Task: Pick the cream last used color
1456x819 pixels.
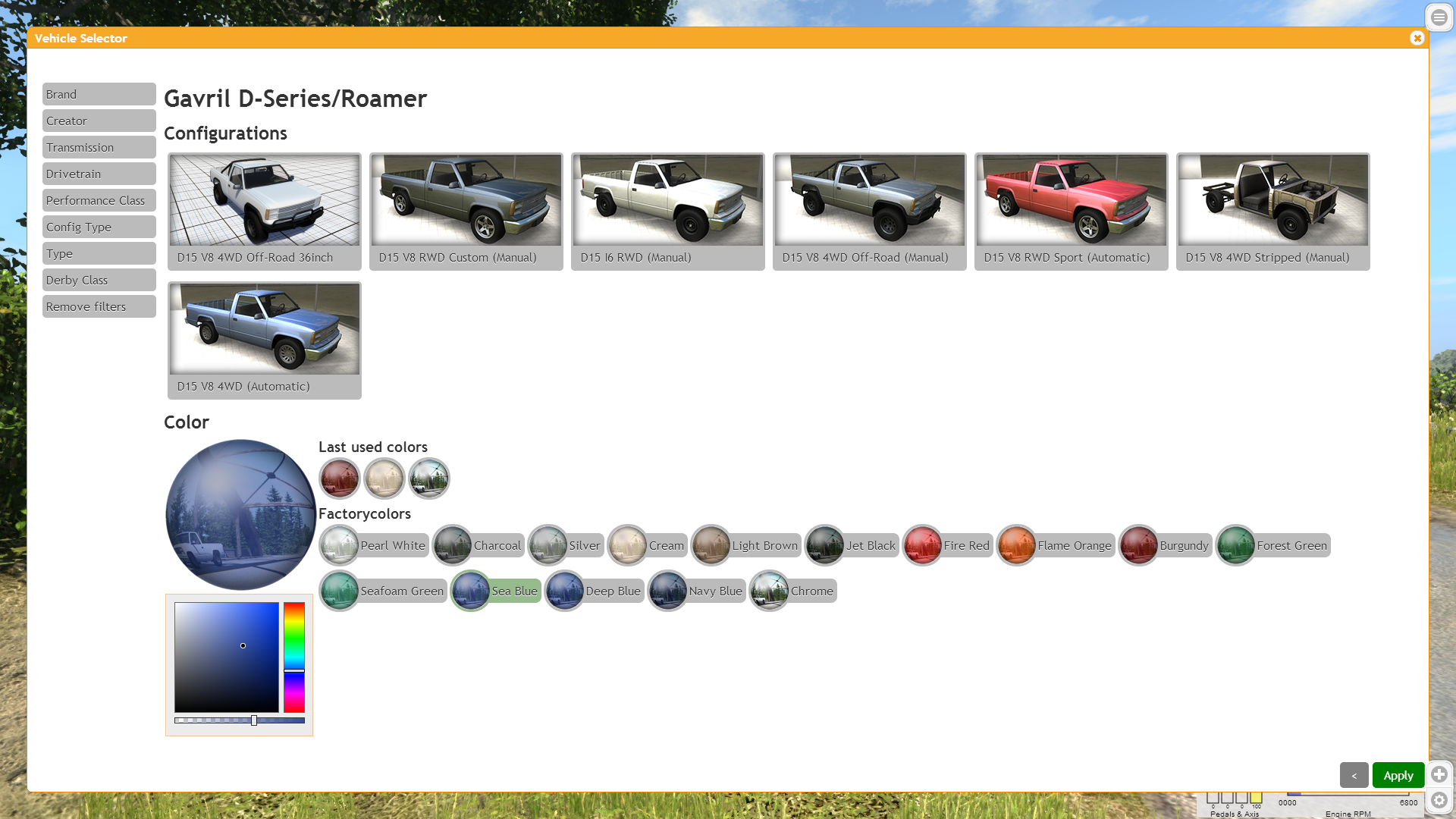Action: pos(384,479)
